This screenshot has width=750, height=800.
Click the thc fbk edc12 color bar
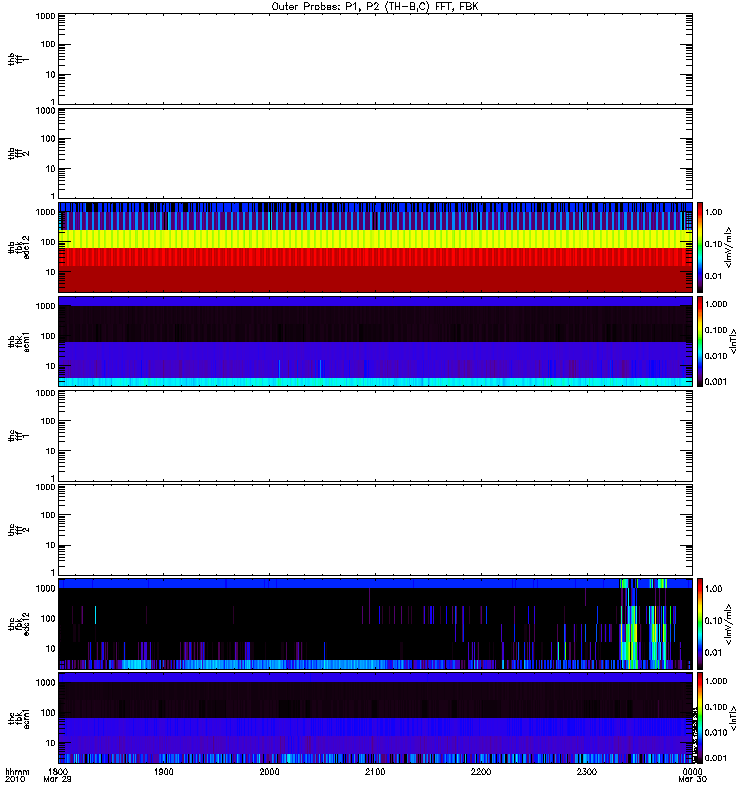coord(700,624)
